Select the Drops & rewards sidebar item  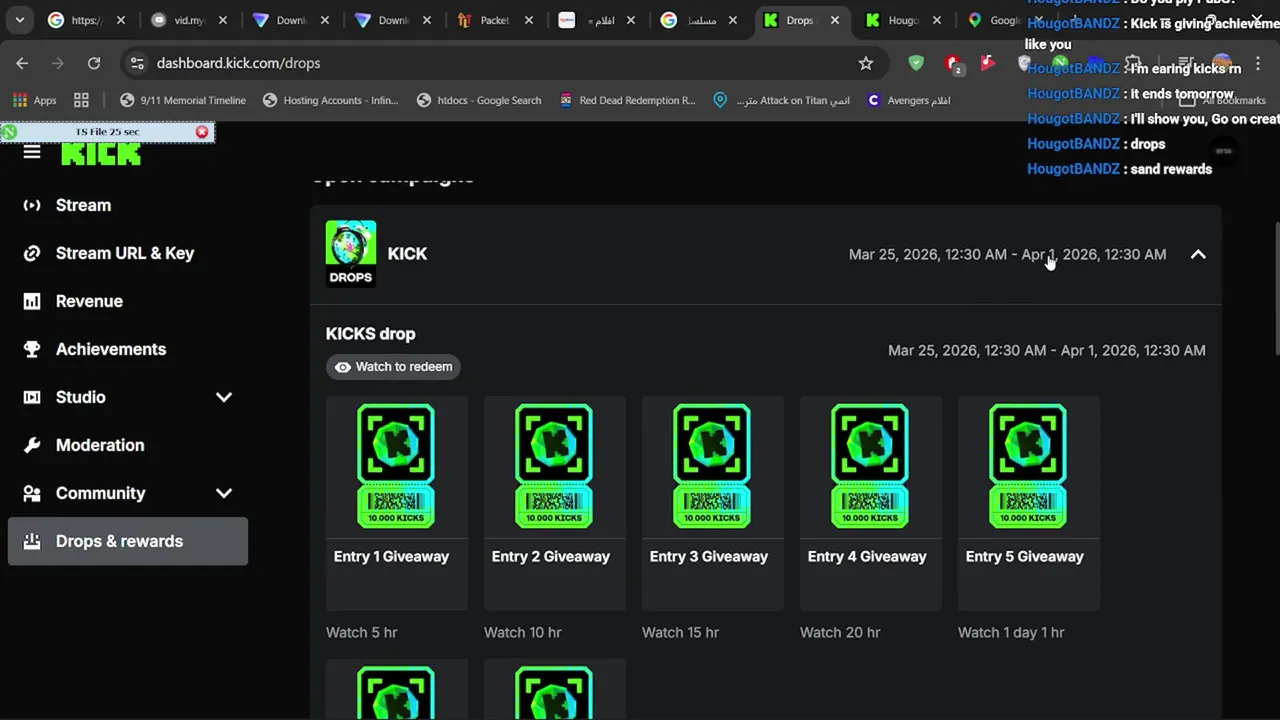tap(128, 541)
